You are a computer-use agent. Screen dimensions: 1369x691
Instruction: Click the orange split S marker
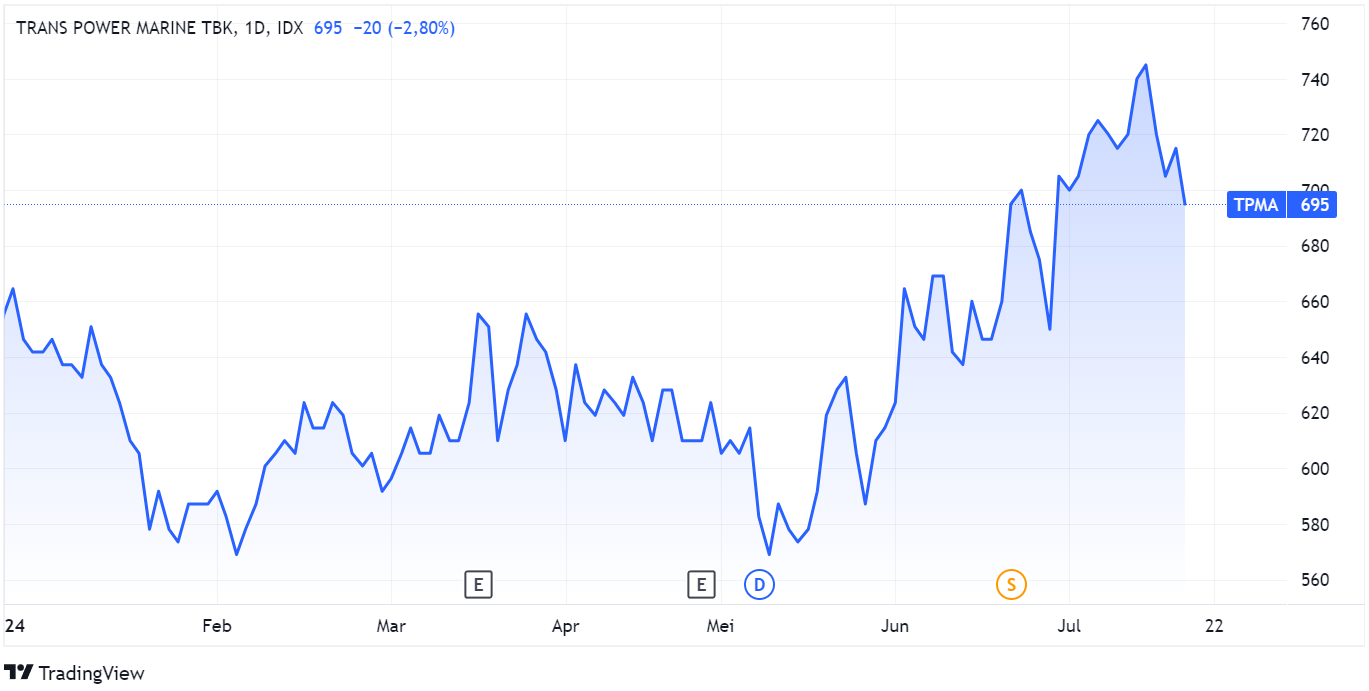[1011, 584]
